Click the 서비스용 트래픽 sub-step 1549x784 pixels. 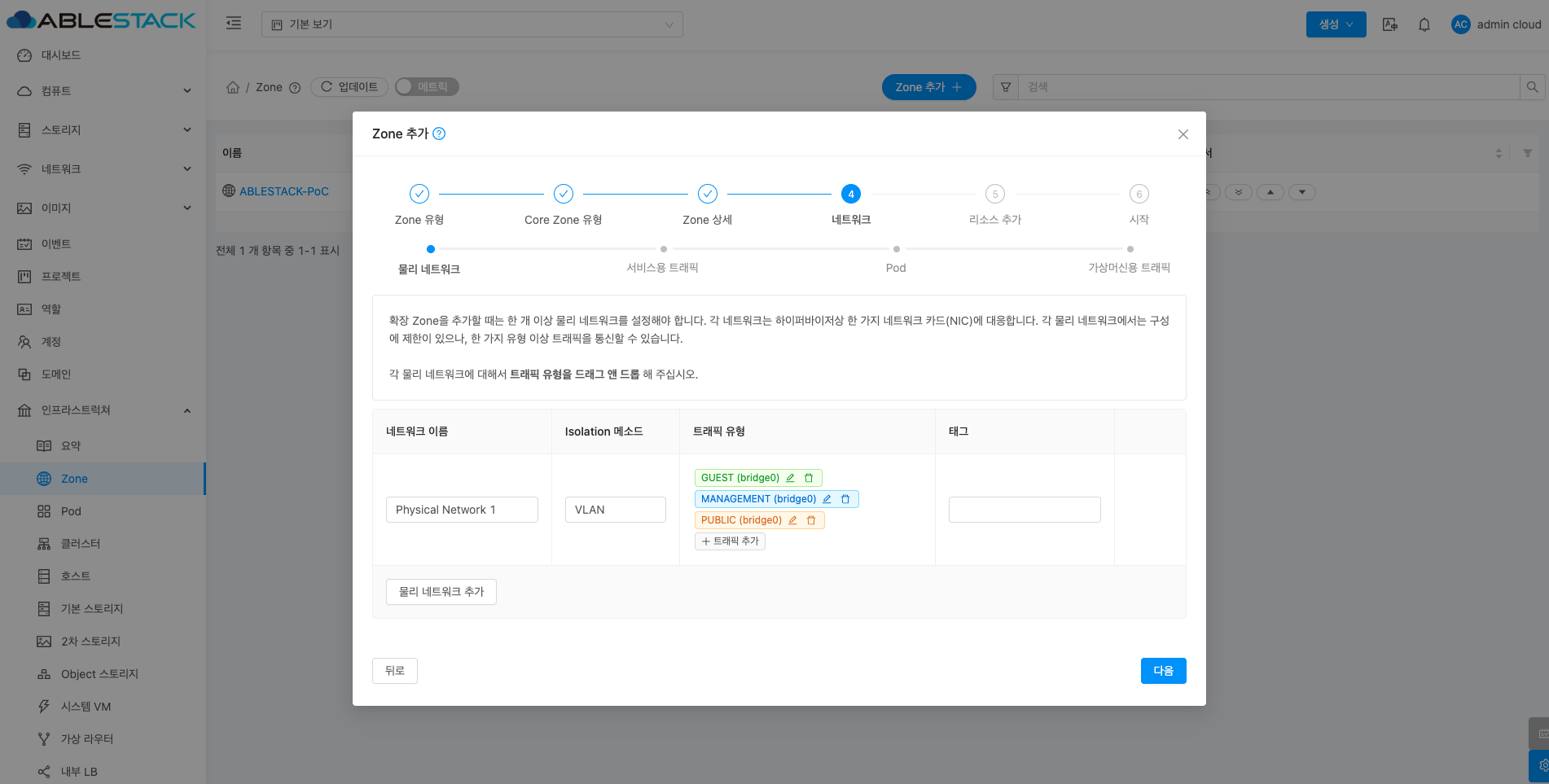point(663,261)
